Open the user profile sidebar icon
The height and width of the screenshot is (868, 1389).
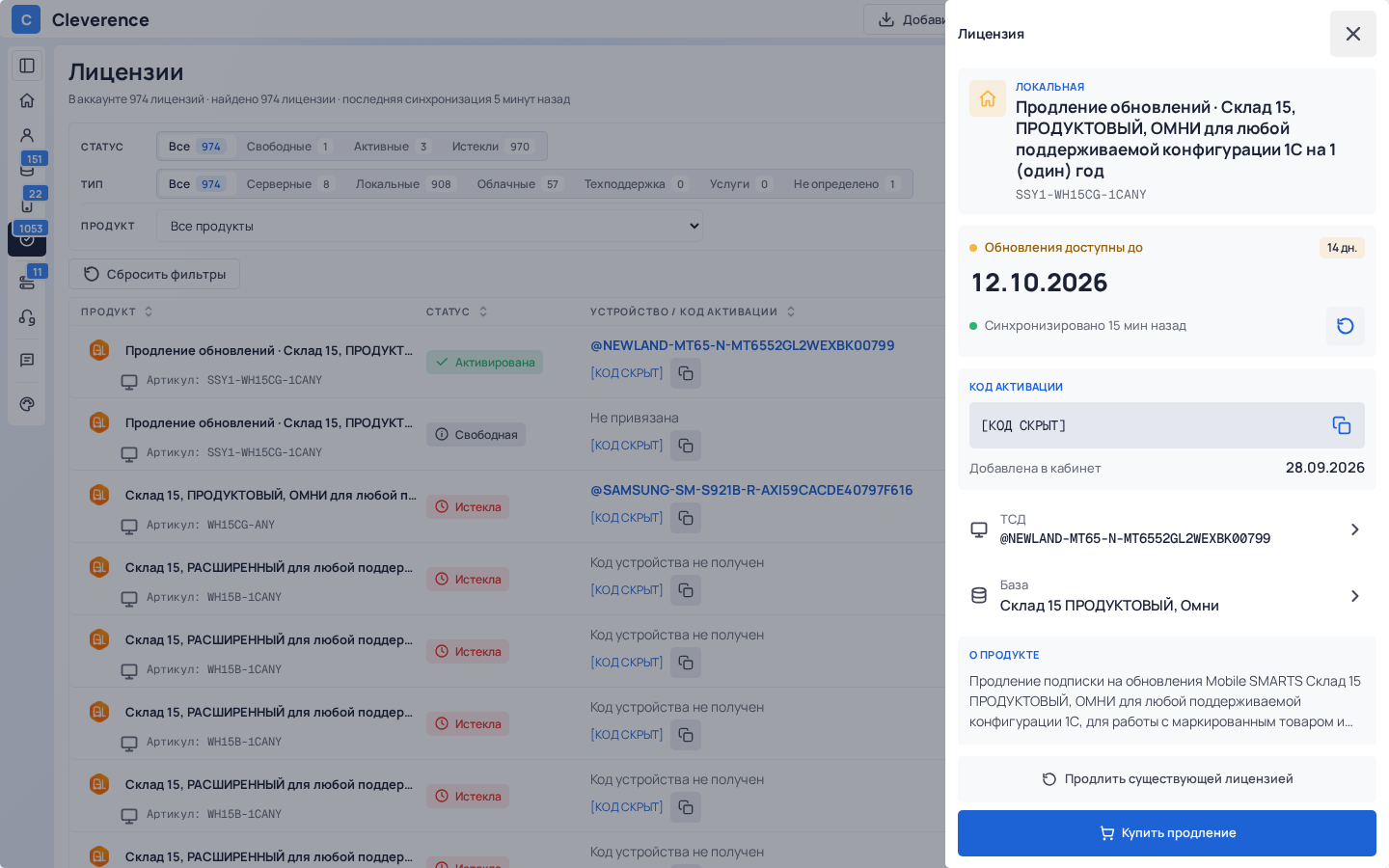[x=27, y=135]
